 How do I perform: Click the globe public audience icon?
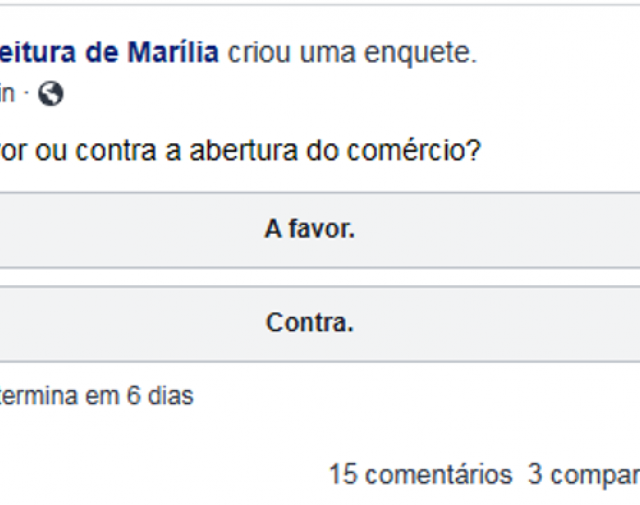pyautogui.click(x=51, y=94)
